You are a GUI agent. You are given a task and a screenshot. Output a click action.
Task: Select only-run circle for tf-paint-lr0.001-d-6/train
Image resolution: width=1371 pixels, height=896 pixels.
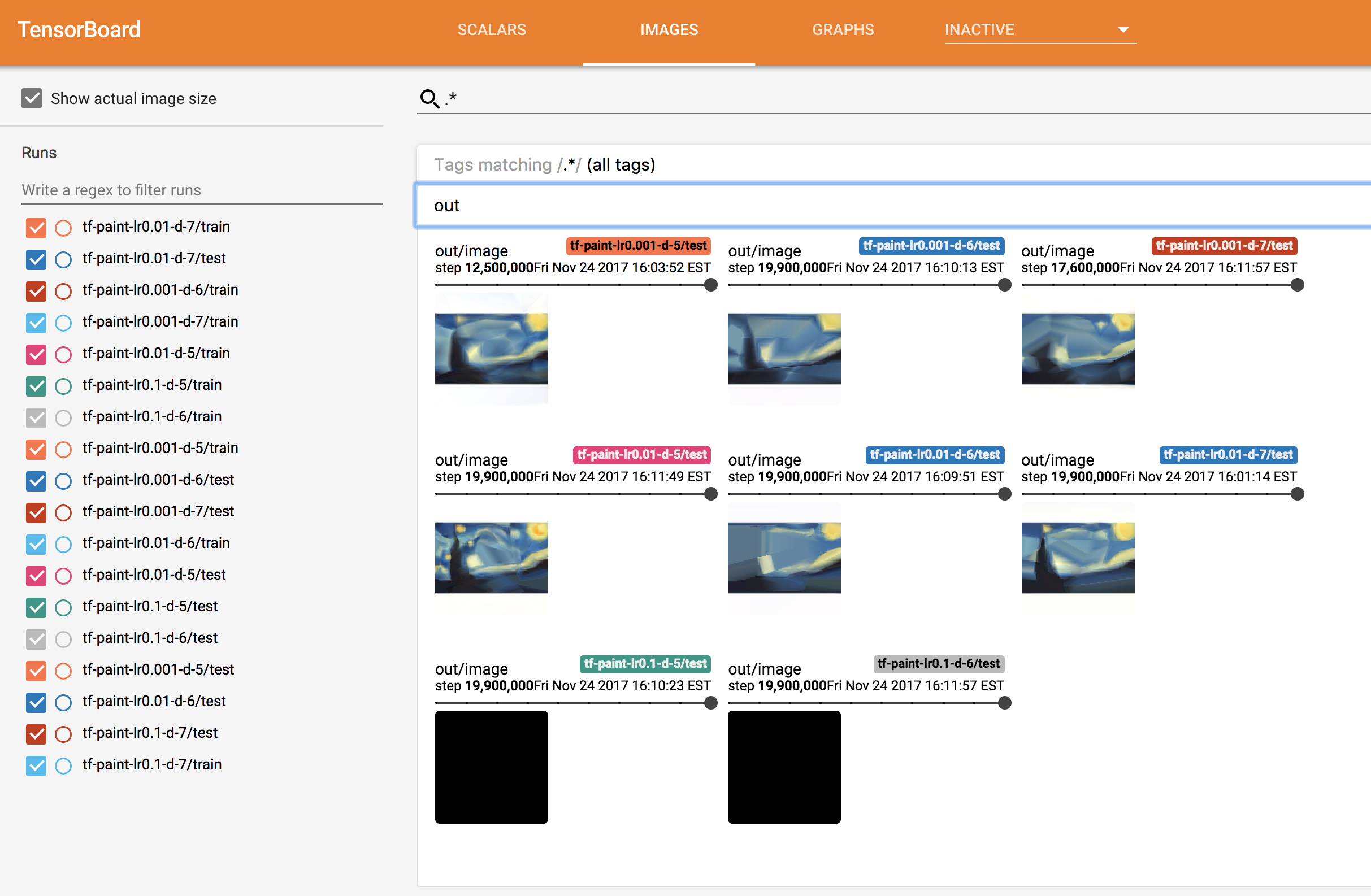click(63, 292)
